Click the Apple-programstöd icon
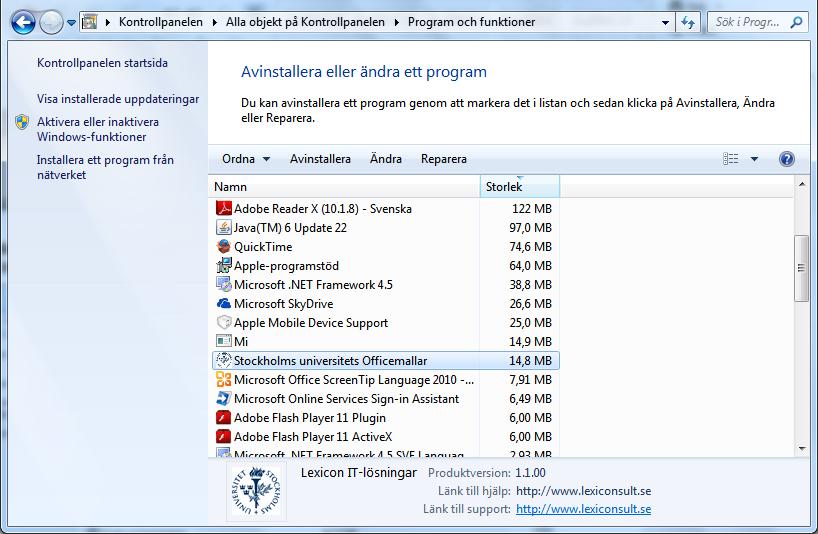The height and width of the screenshot is (534, 818). (224, 265)
